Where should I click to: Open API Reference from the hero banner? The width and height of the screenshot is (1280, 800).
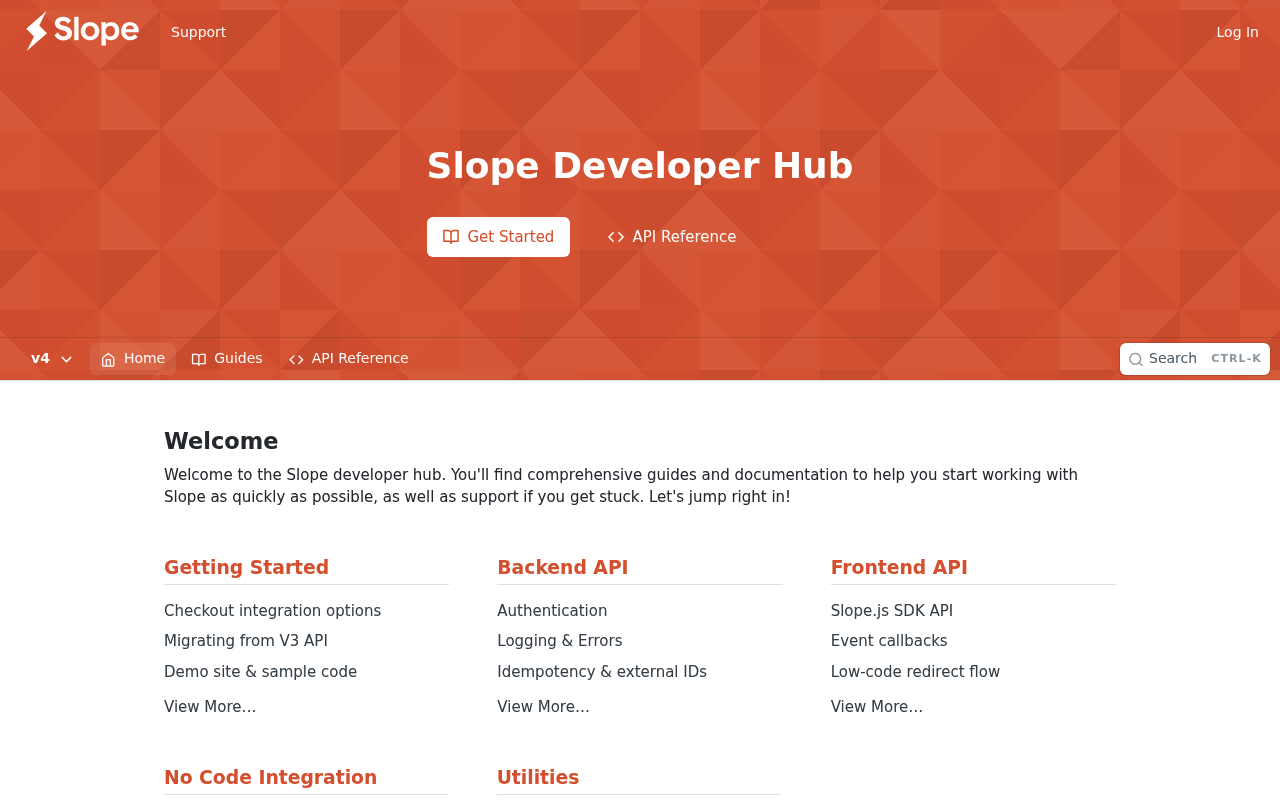672,237
